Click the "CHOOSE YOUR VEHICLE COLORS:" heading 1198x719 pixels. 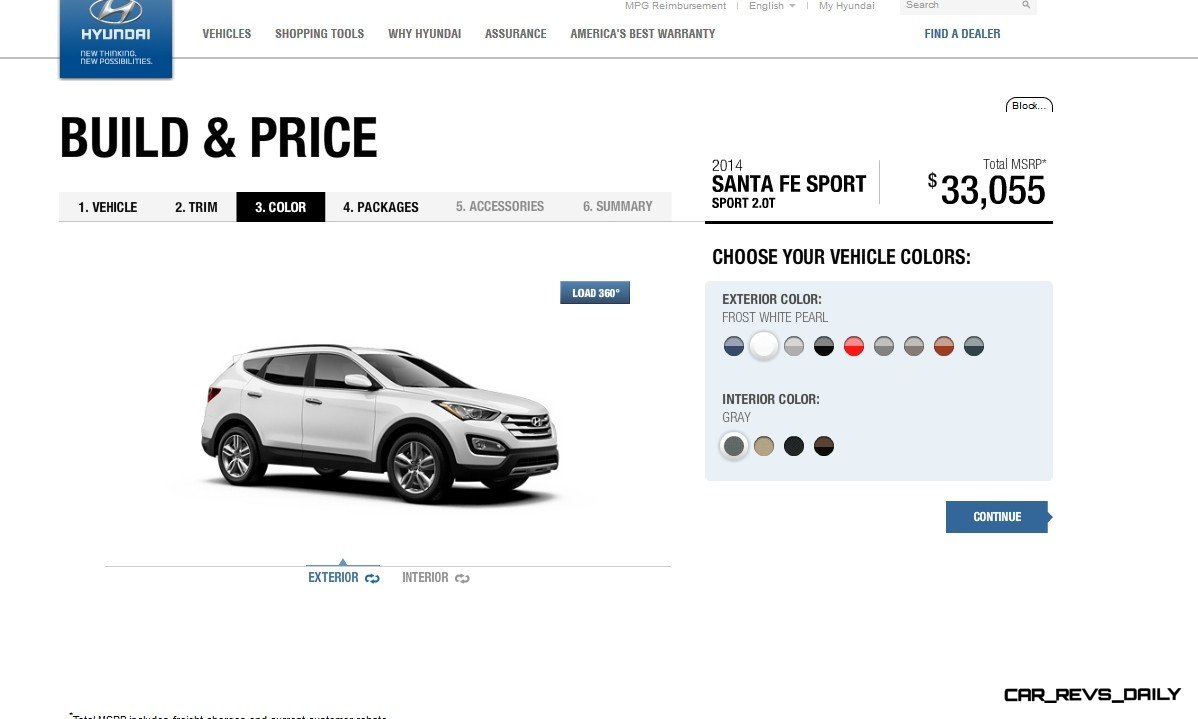click(x=841, y=257)
